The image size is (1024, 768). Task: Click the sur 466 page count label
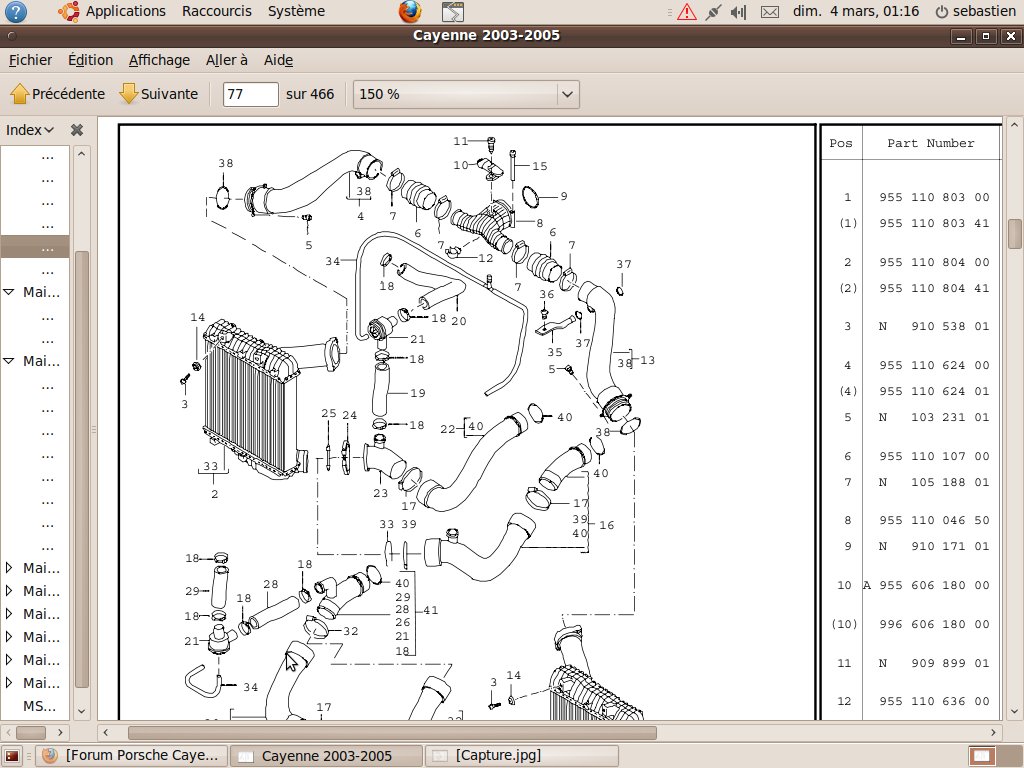pos(310,94)
